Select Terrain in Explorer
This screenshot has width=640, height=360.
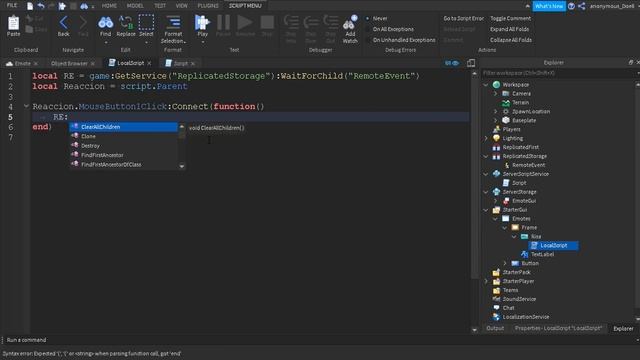tap(520, 102)
